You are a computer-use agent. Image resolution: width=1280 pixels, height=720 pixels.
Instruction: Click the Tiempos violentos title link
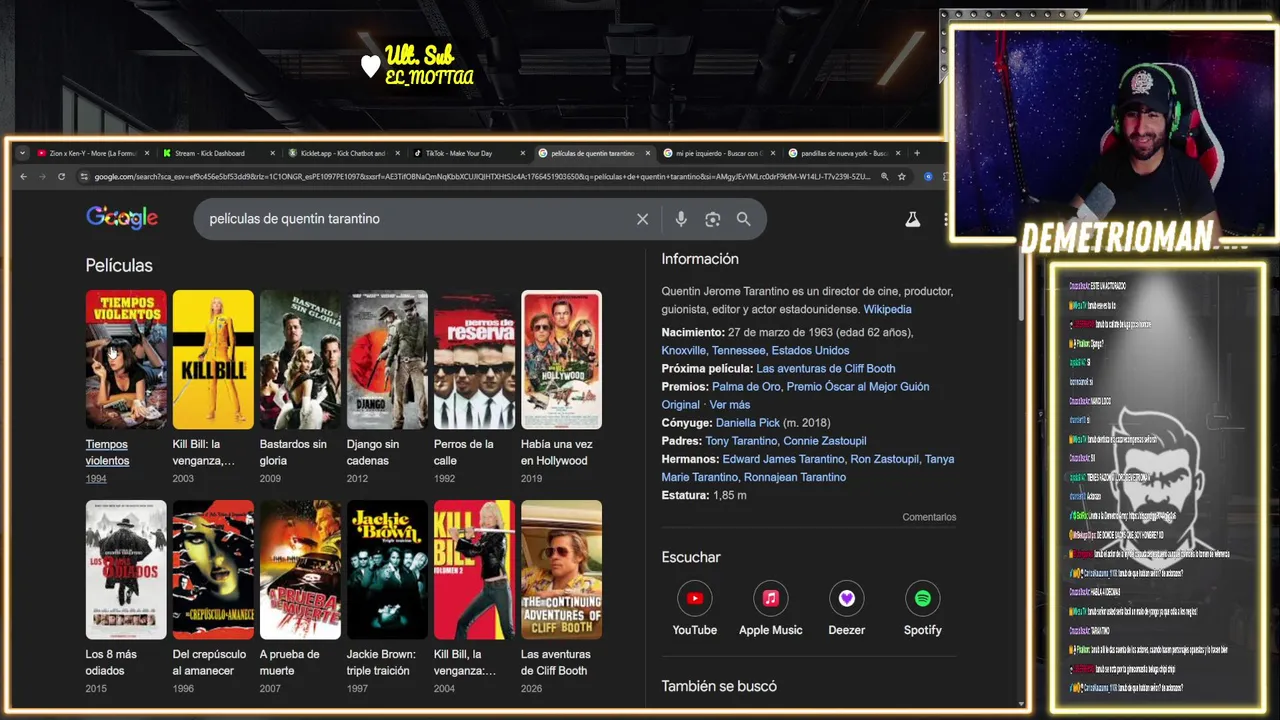click(x=107, y=452)
